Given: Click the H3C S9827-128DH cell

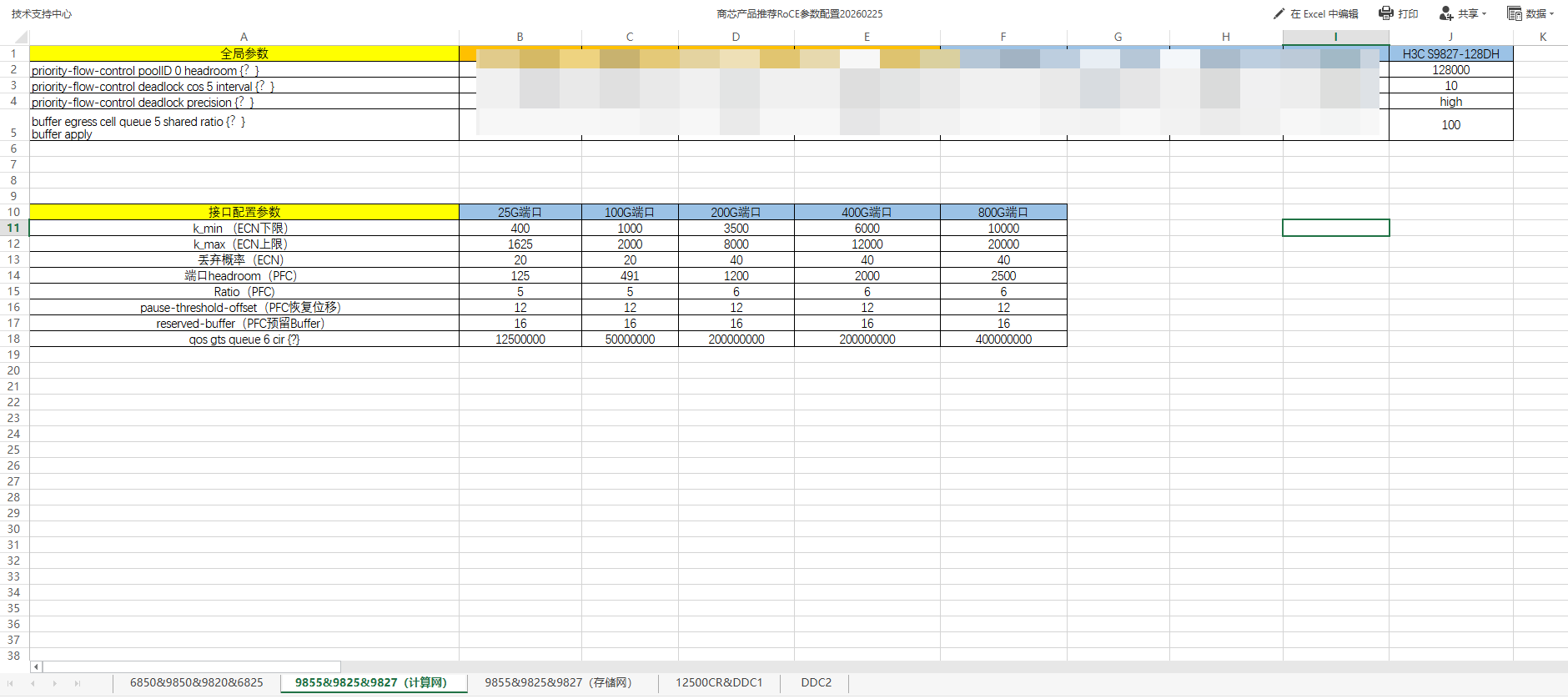Looking at the screenshot, I should [x=1451, y=53].
